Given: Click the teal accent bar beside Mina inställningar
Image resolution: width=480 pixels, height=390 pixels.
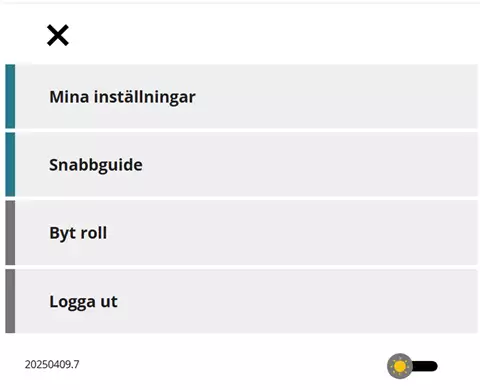Looking at the screenshot, I should [10, 96].
